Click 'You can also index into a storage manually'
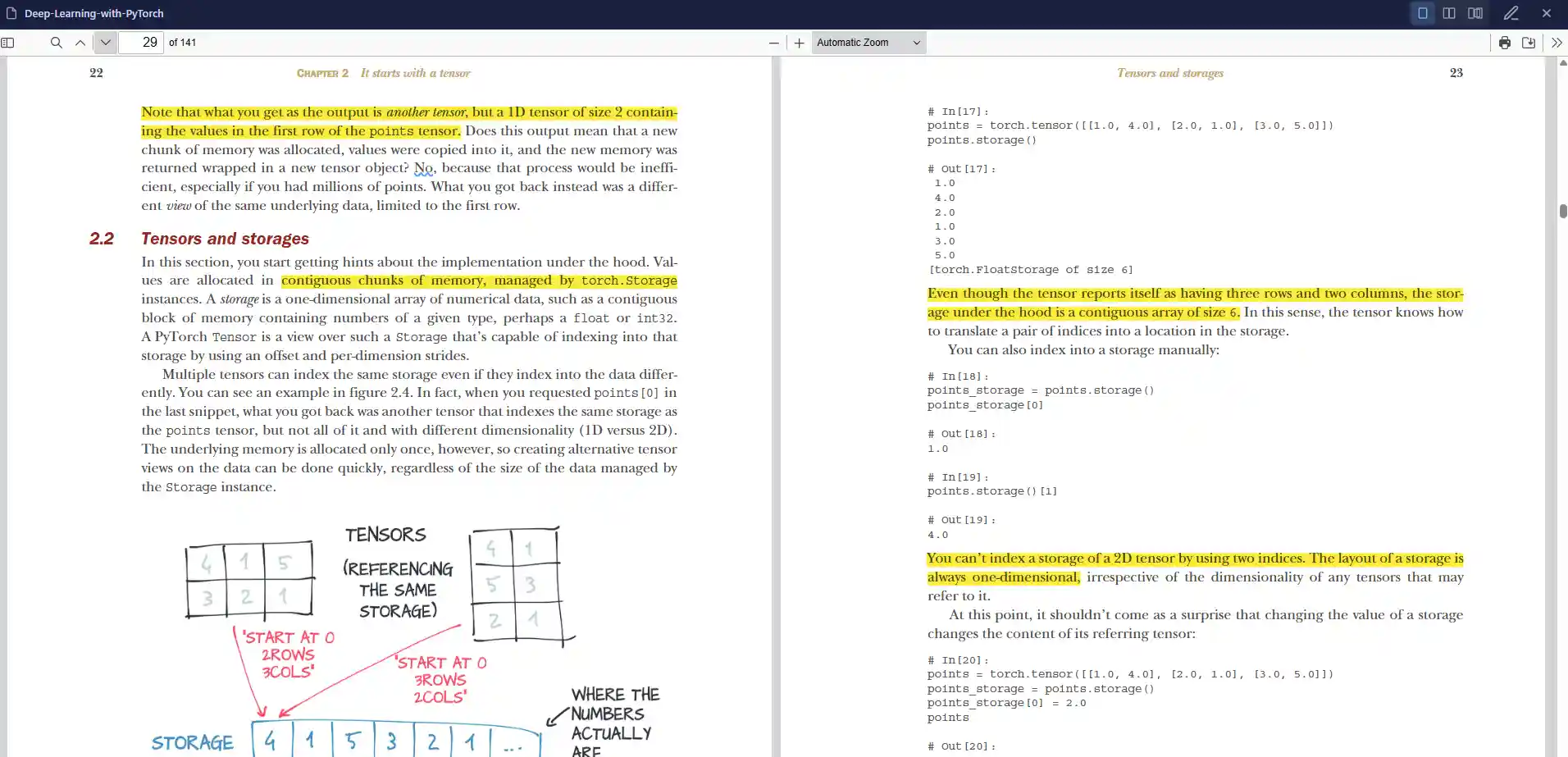This screenshot has width=1568, height=757. click(x=1083, y=349)
